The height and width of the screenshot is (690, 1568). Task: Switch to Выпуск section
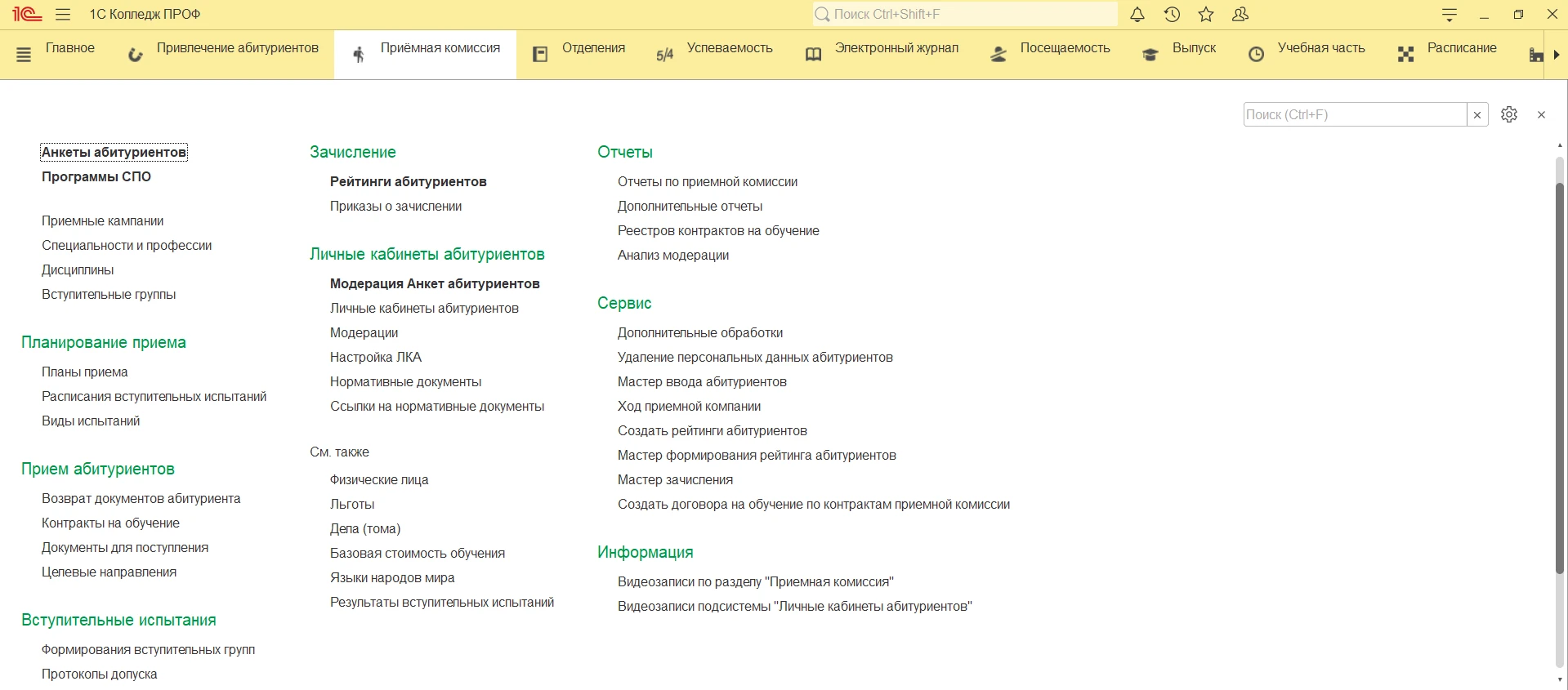point(1194,48)
